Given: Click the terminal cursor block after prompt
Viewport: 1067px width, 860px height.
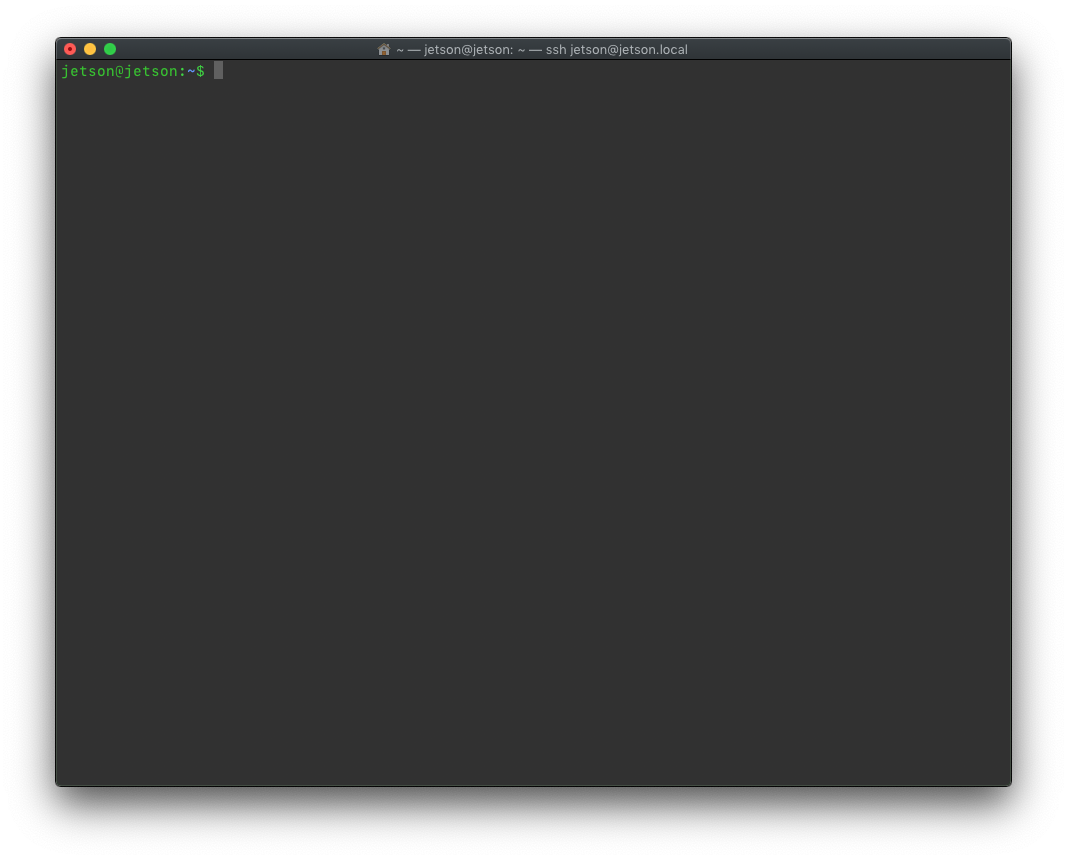Looking at the screenshot, I should [x=218, y=70].
